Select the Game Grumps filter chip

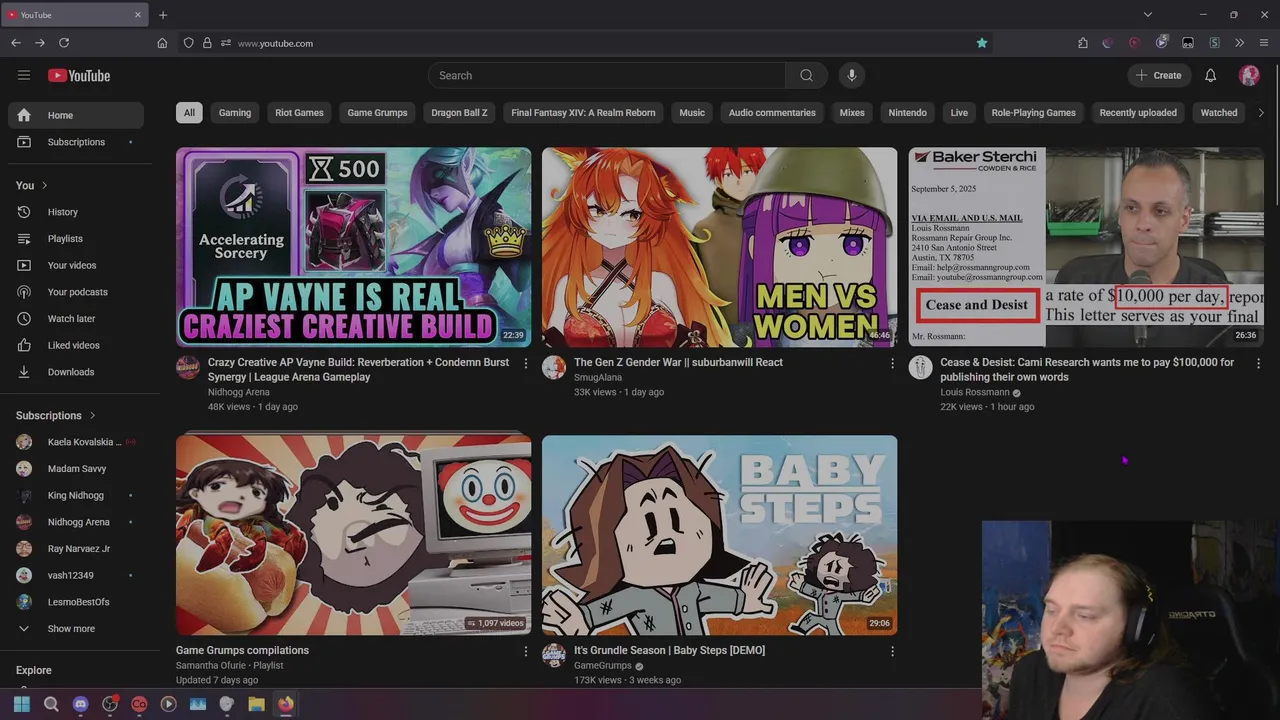377,113
